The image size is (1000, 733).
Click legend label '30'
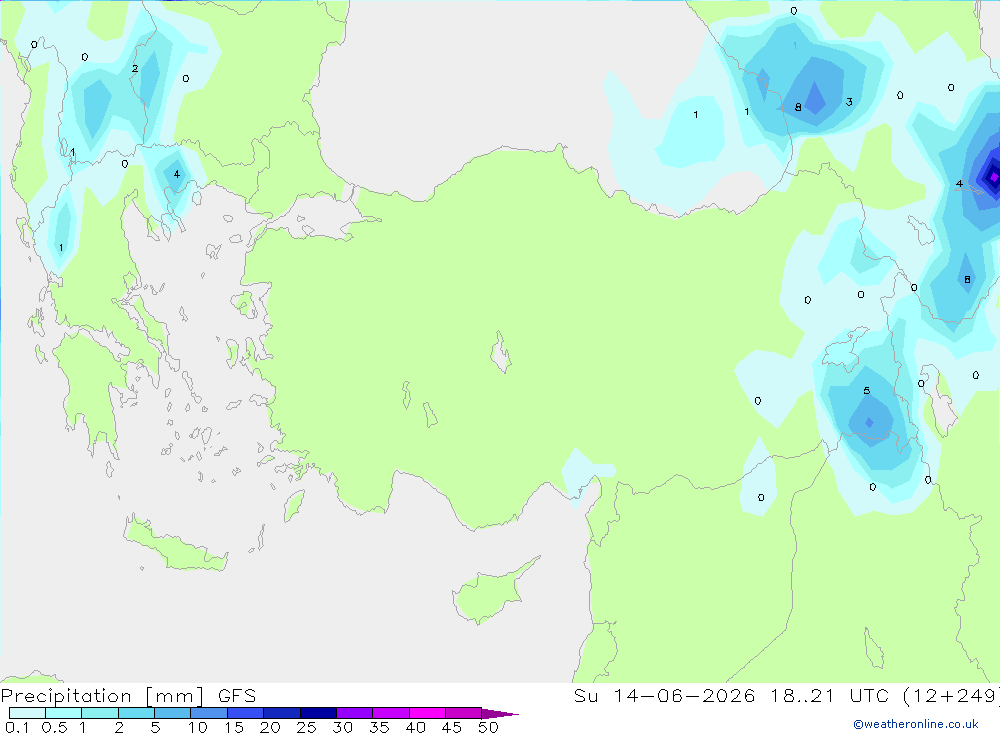tap(342, 727)
